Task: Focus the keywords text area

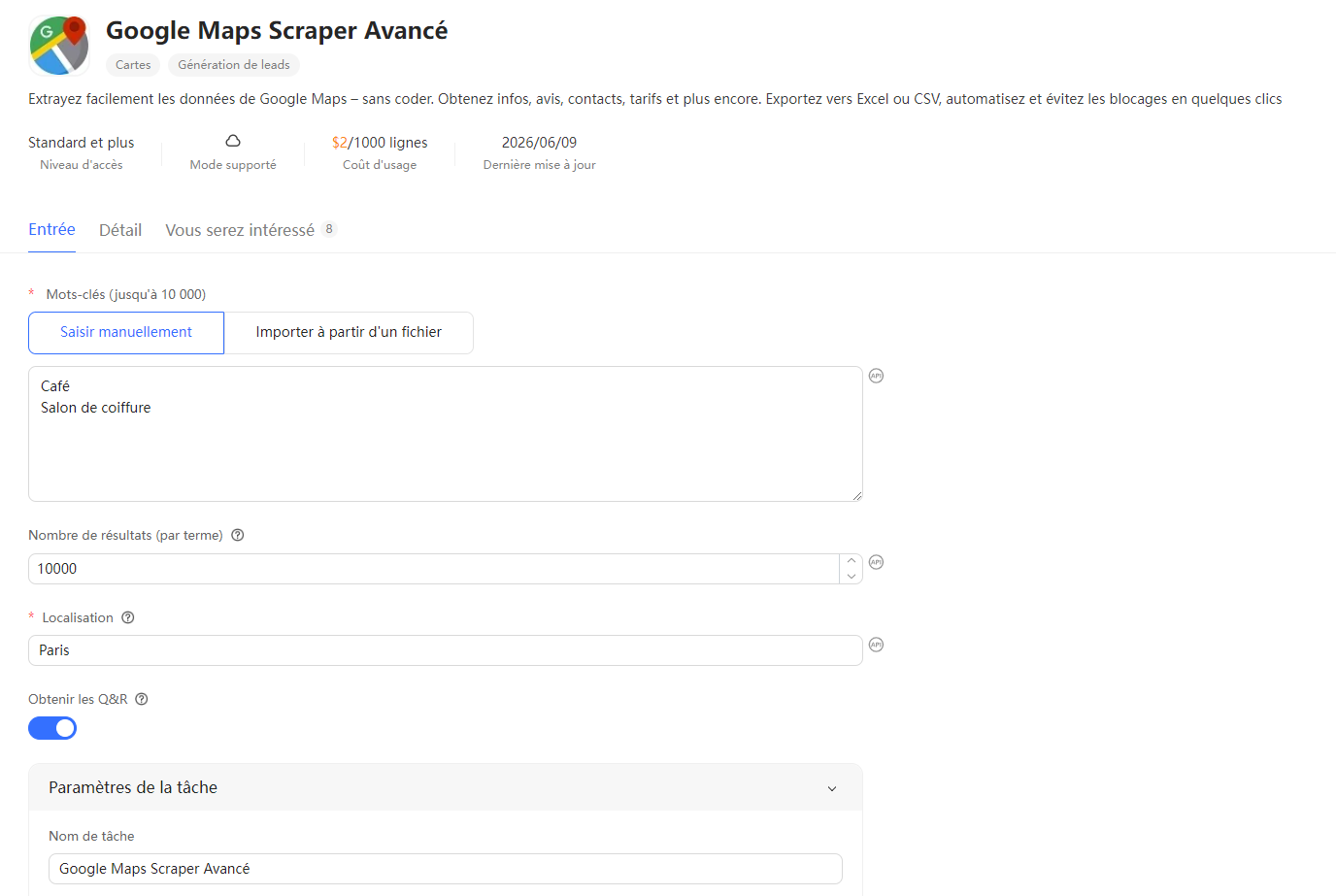Action: pos(446,434)
